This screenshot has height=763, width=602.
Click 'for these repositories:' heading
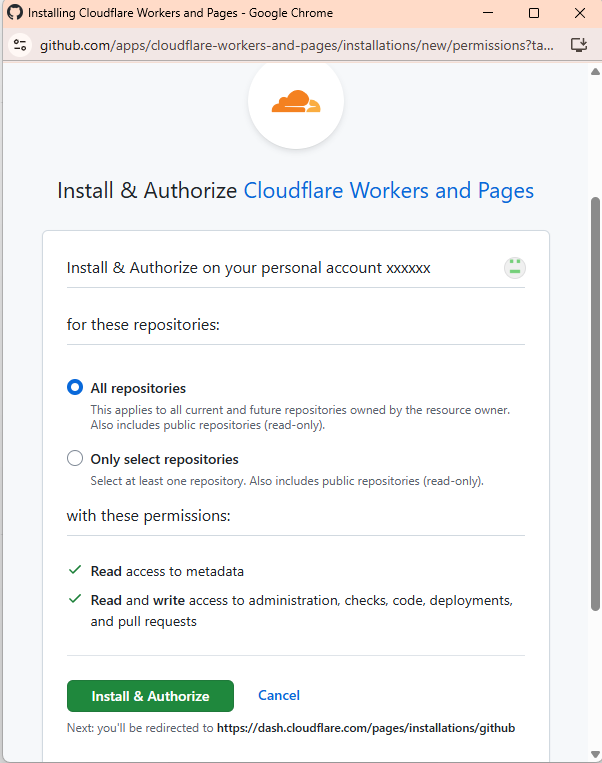143,325
